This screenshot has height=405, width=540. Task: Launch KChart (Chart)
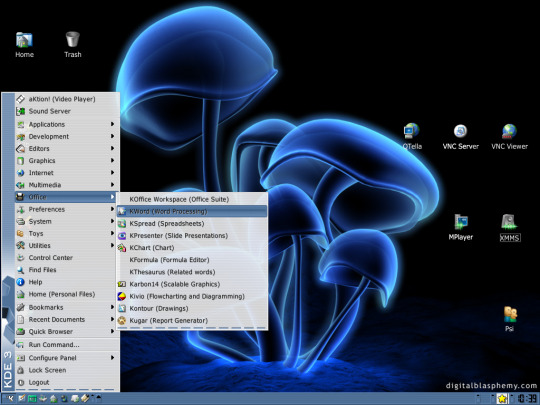(192, 248)
